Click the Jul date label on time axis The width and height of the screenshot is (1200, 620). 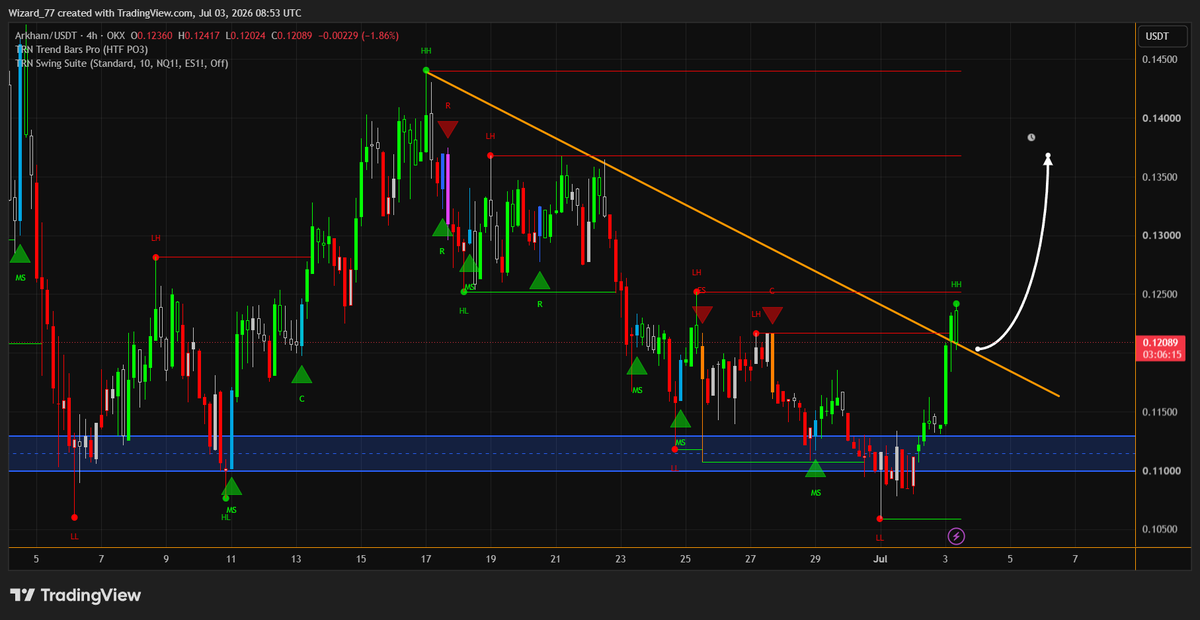[x=880, y=558]
